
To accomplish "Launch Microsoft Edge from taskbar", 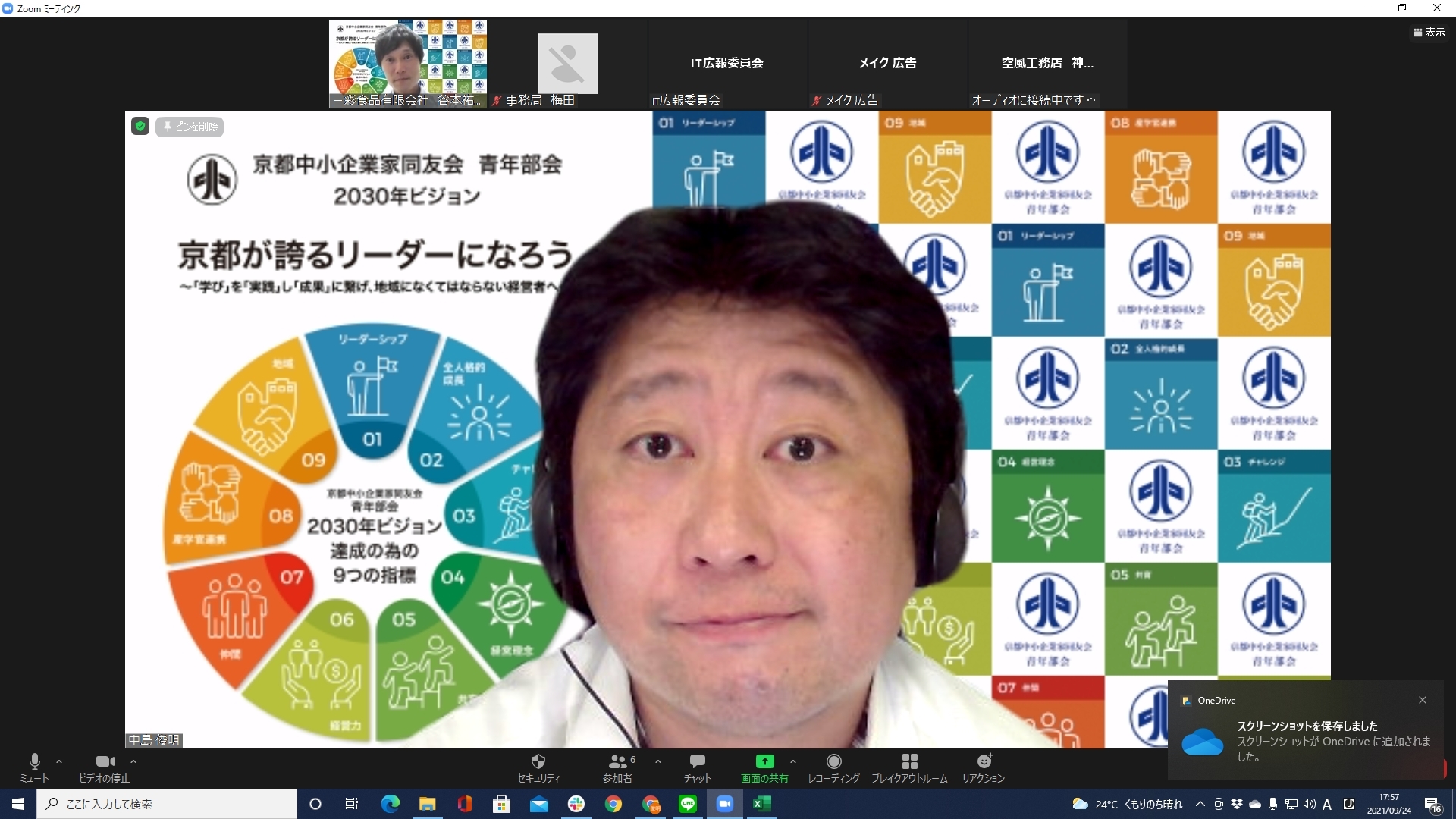I will click(390, 804).
